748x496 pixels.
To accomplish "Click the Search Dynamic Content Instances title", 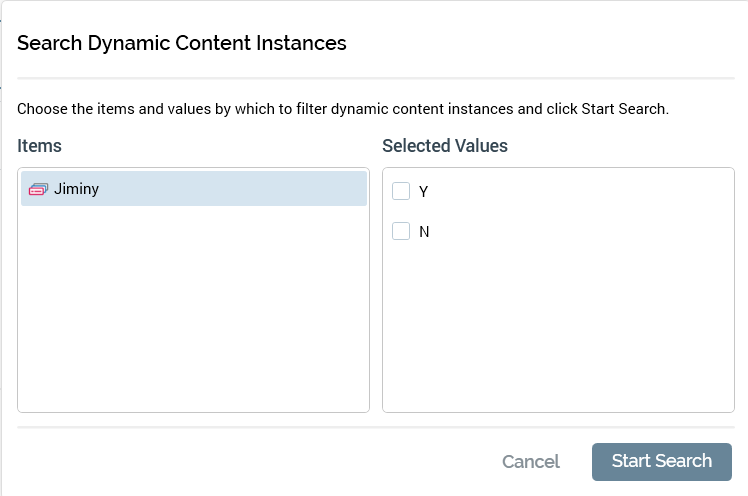I will 181,43.
